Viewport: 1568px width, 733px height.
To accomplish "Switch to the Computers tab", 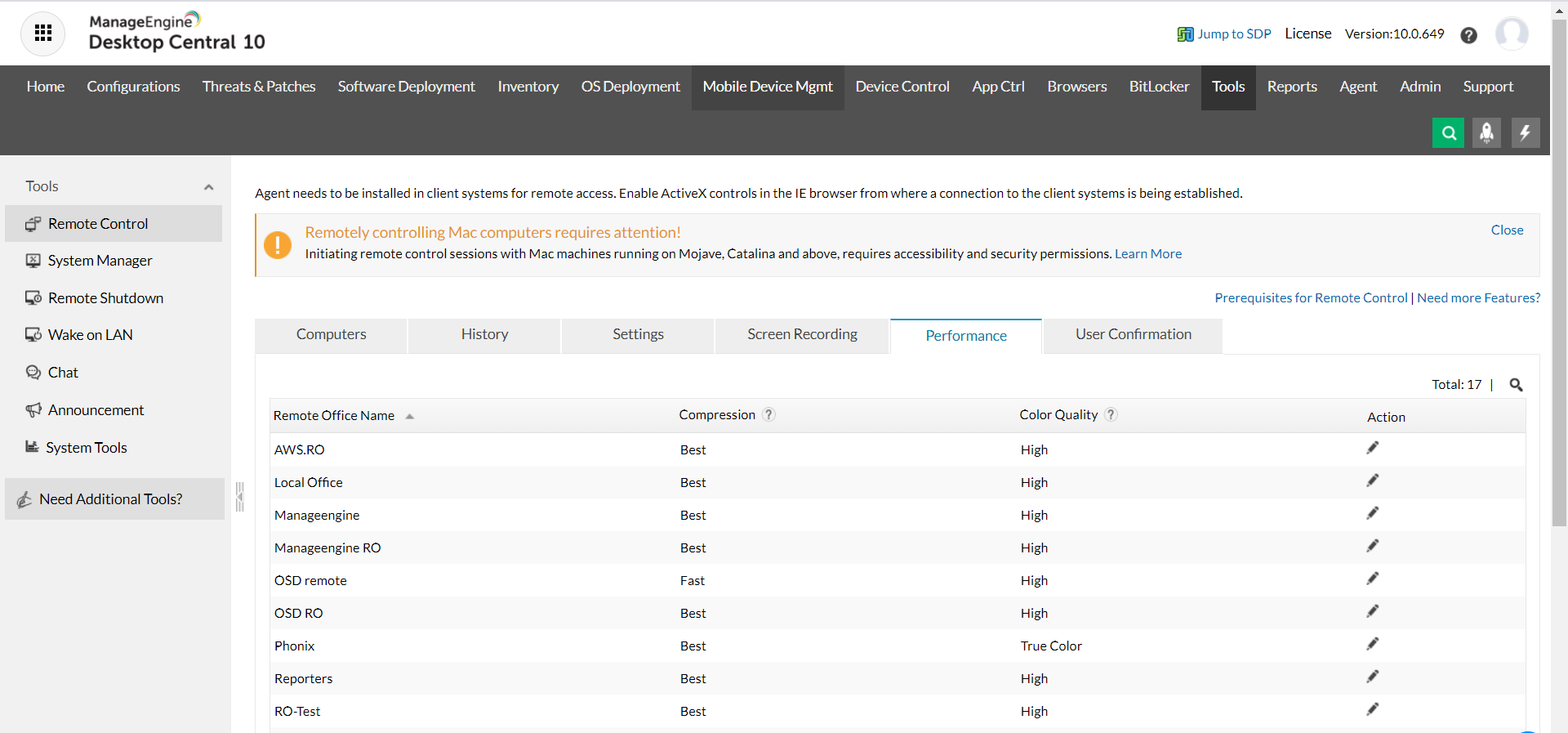I will (331, 335).
